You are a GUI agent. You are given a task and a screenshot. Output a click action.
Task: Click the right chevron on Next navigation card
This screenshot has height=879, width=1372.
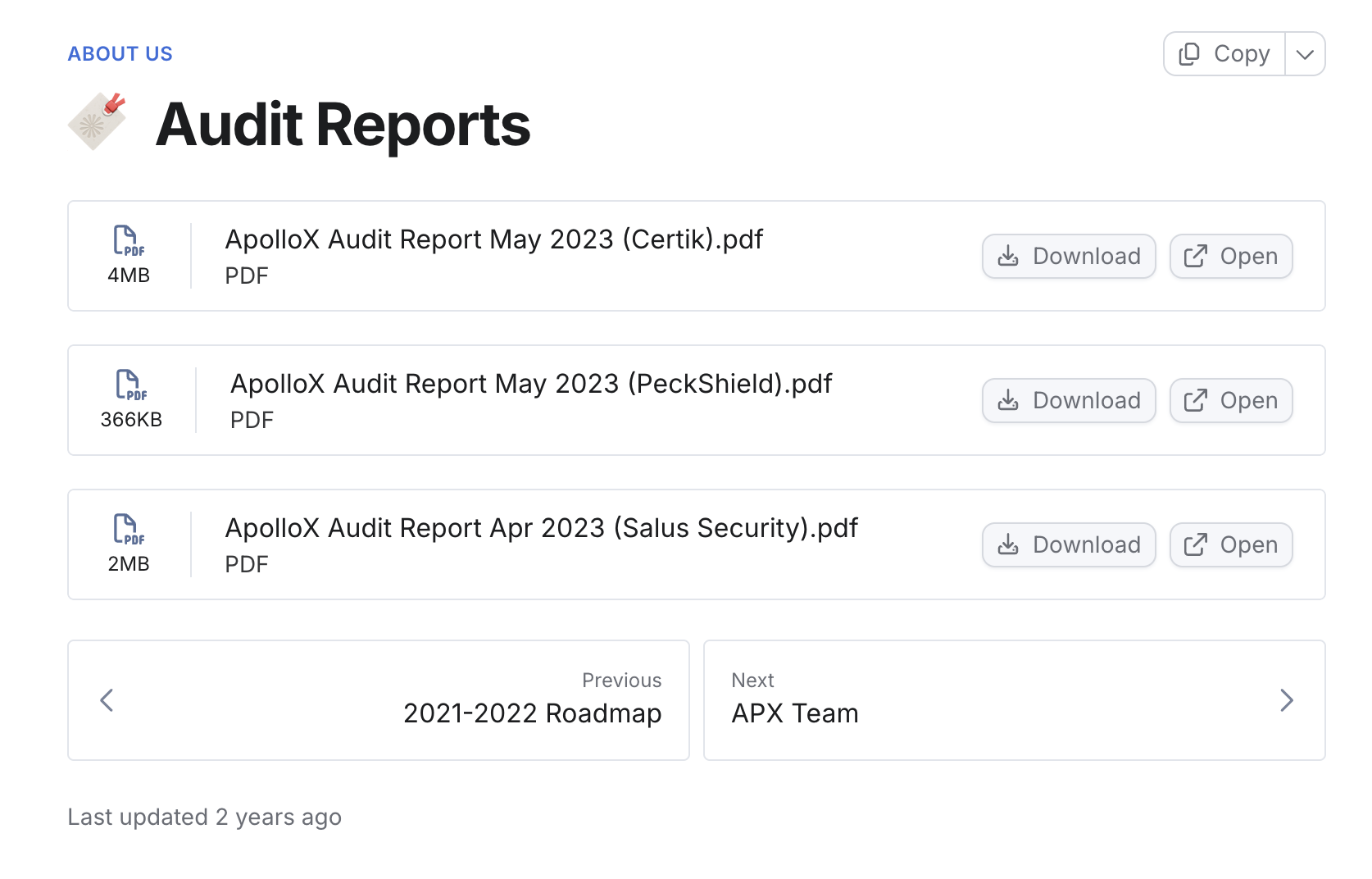pos(1287,700)
